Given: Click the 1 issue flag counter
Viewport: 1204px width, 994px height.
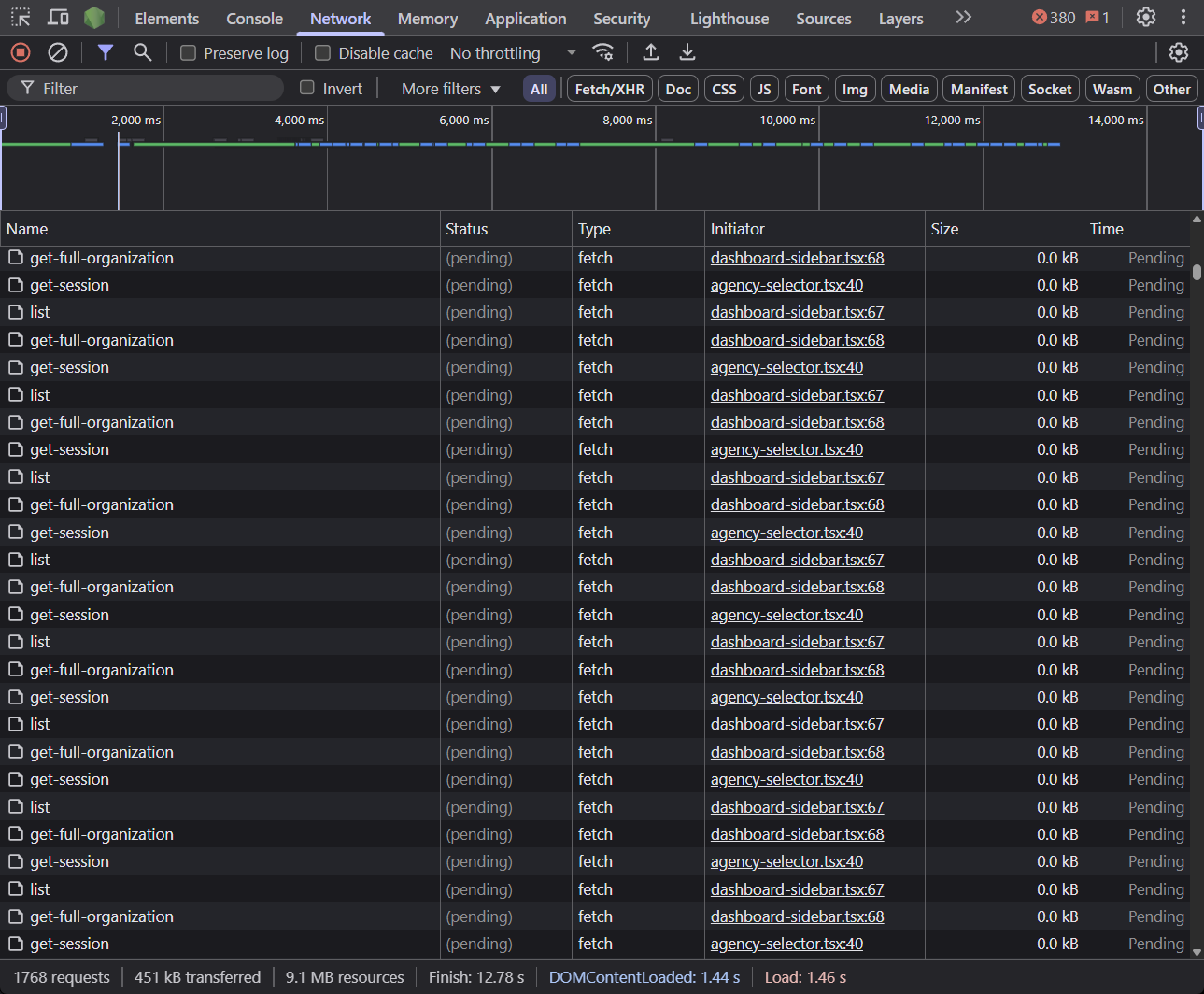Looking at the screenshot, I should pyautogui.click(x=1098, y=18).
